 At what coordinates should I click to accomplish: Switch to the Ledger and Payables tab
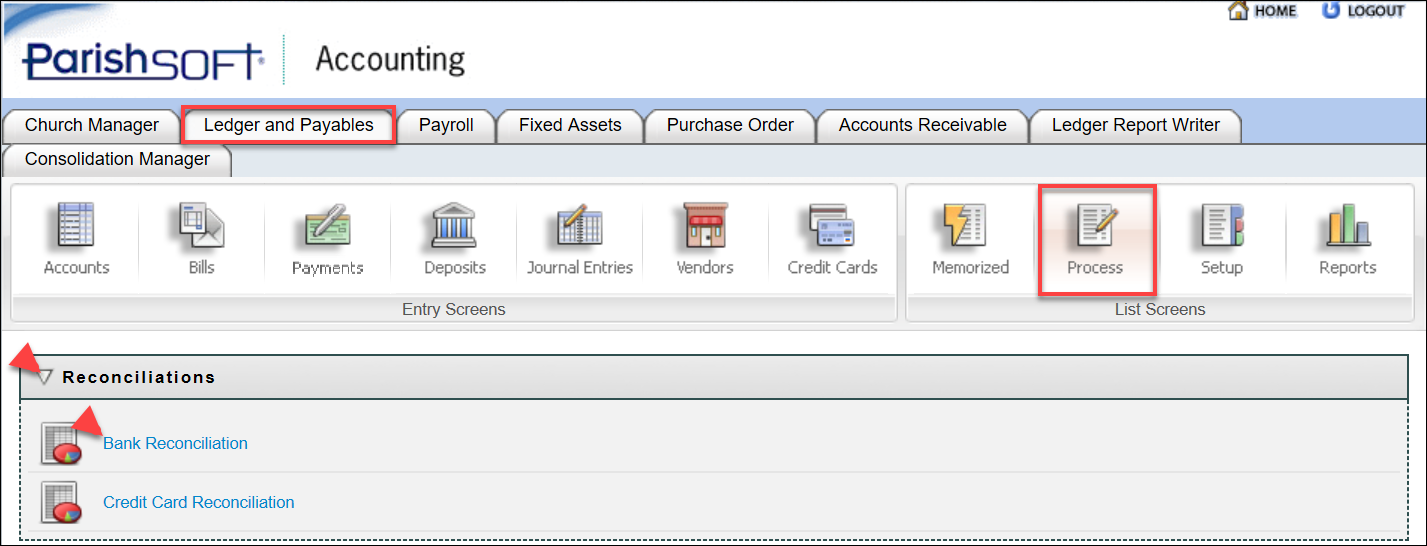[288, 126]
